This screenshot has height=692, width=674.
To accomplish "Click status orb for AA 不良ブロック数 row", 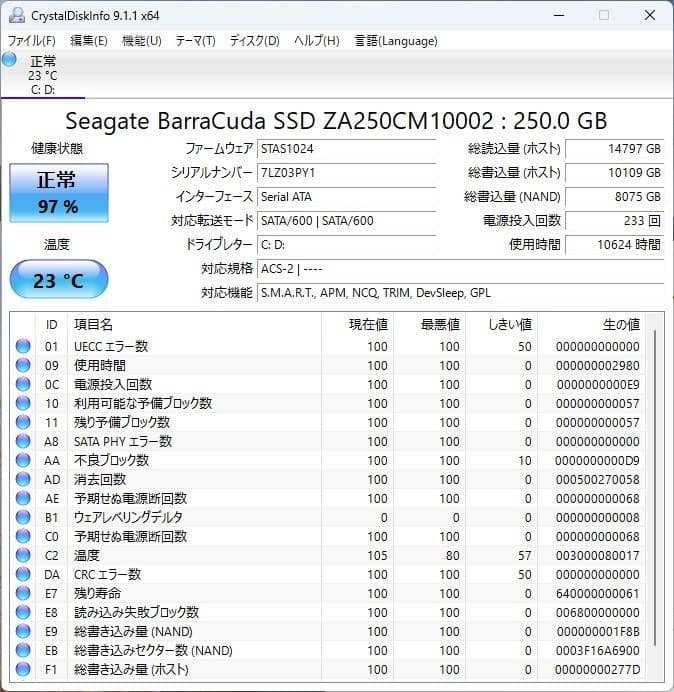I will (x=23, y=460).
